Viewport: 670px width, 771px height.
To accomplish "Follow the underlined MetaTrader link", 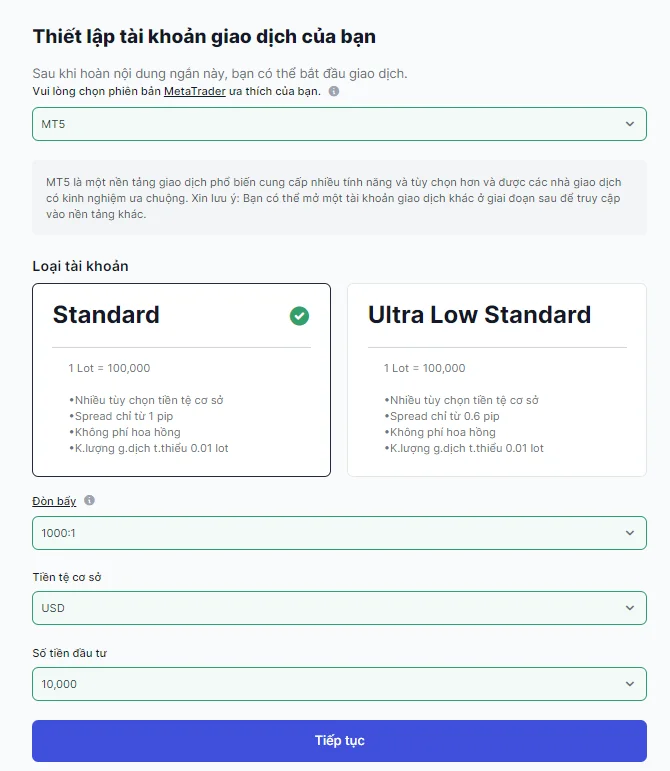I will tap(195, 91).
